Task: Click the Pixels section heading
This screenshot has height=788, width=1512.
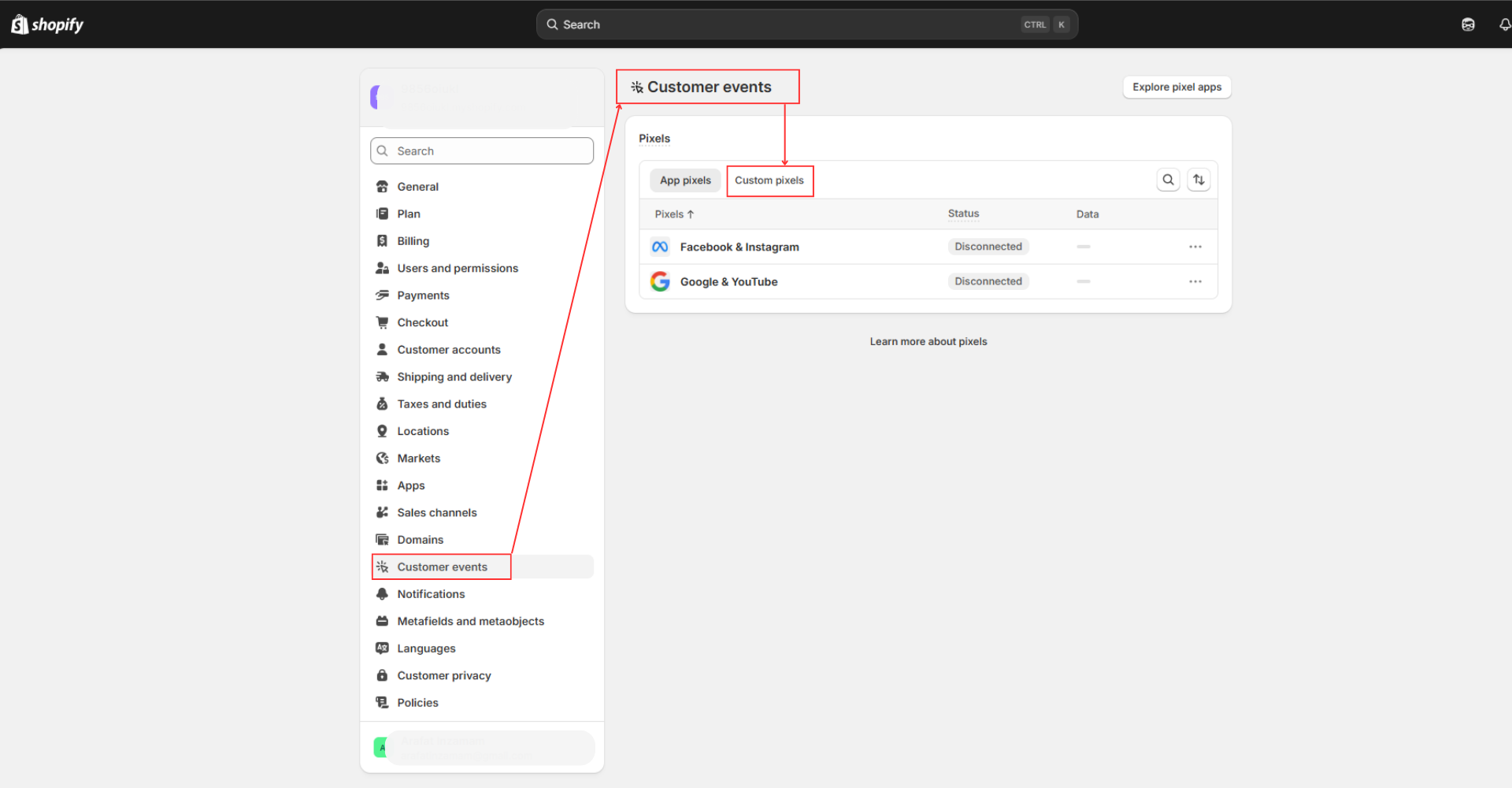Action: [654, 139]
